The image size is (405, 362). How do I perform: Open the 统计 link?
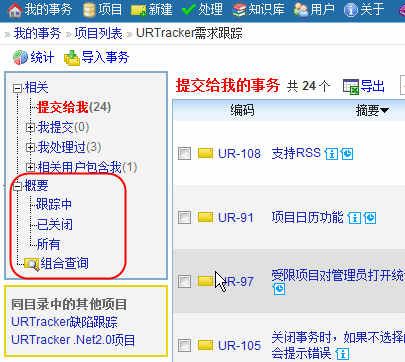[x=42, y=57]
